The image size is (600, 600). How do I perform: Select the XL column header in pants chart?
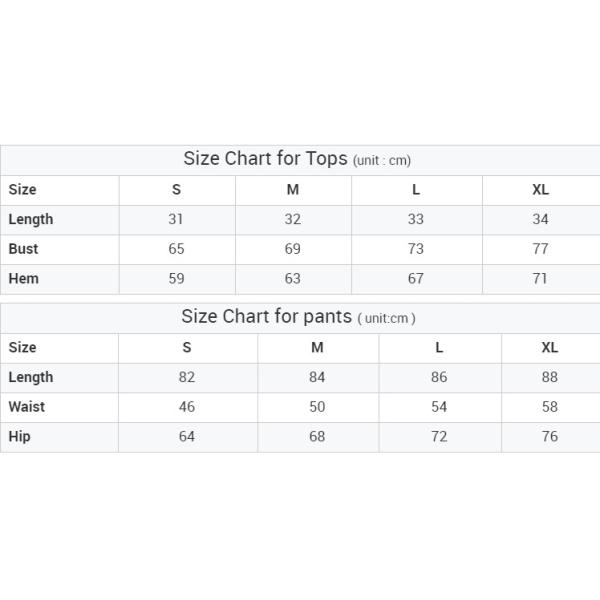click(x=550, y=347)
